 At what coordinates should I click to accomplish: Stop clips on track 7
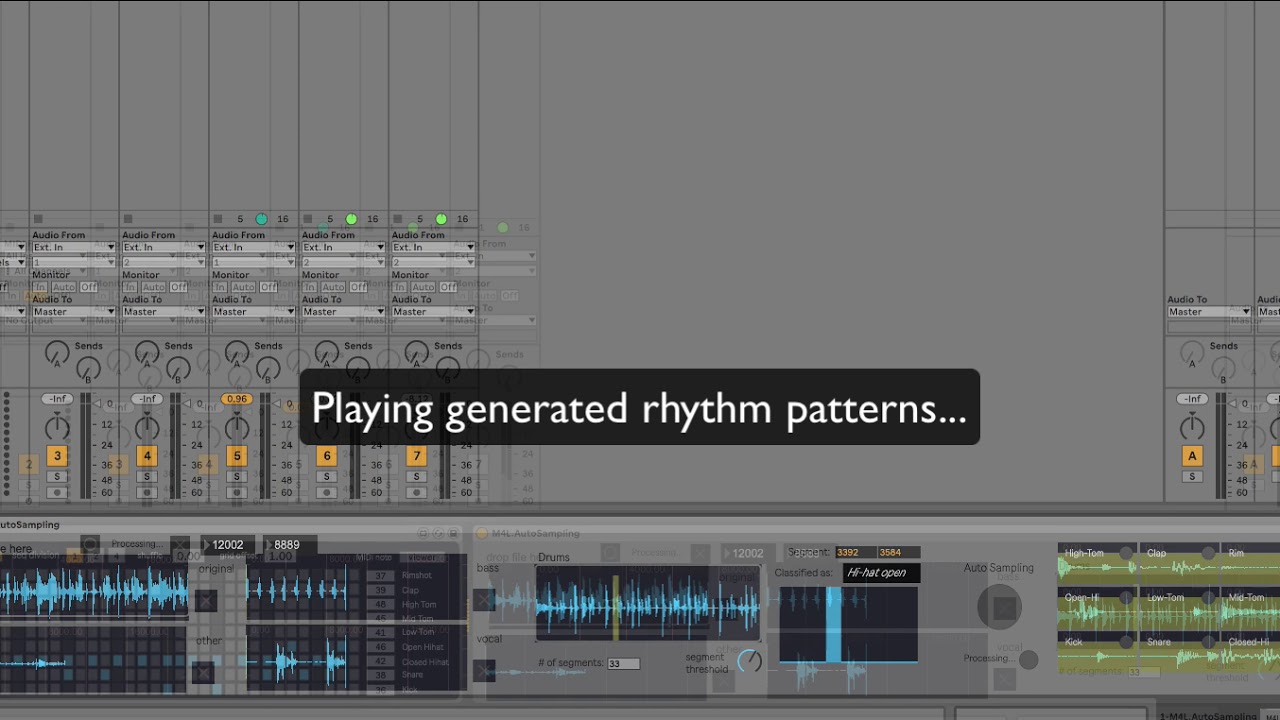pos(398,219)
